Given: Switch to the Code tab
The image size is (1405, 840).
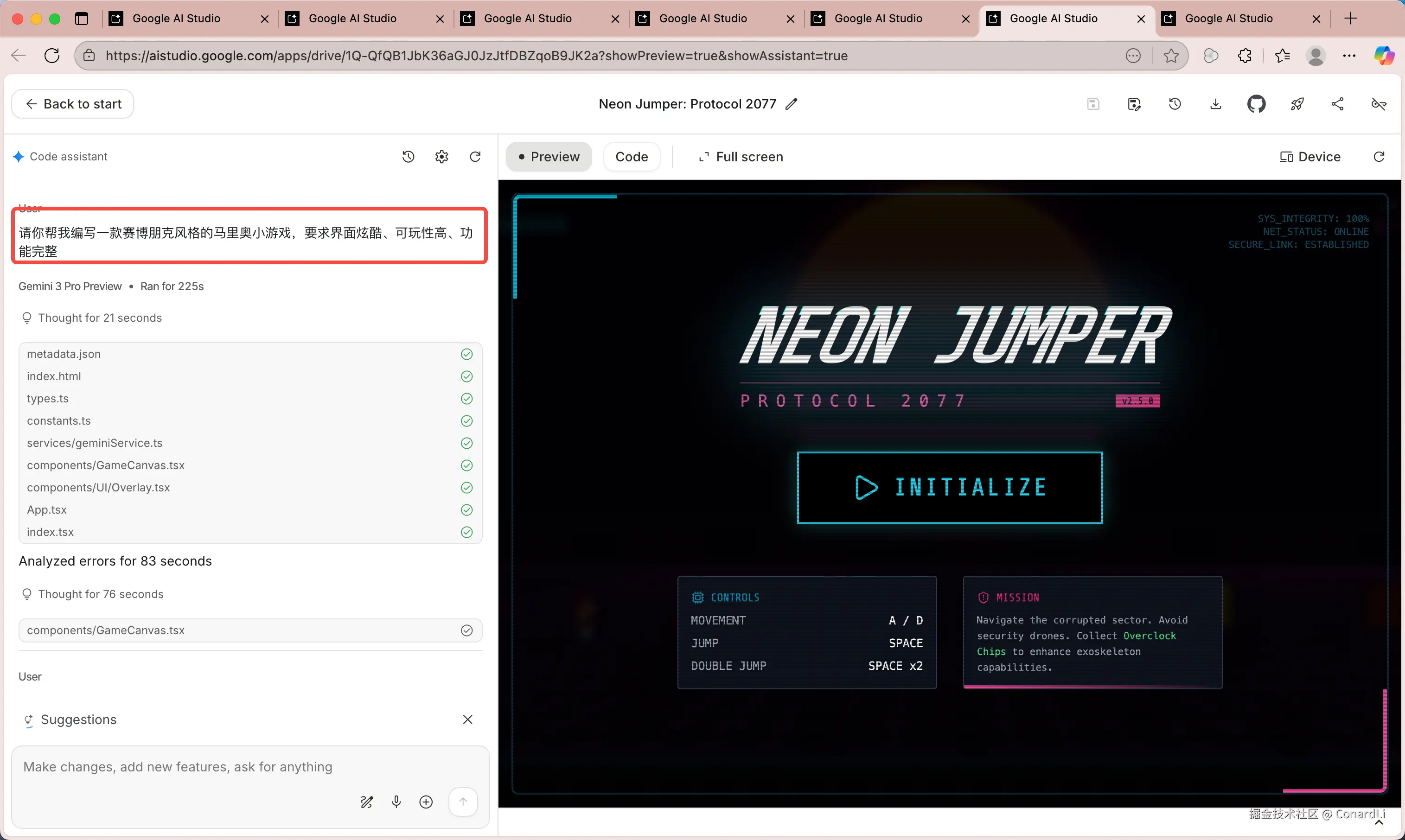Looking at the screenshot, I should (x=631, y=157).
